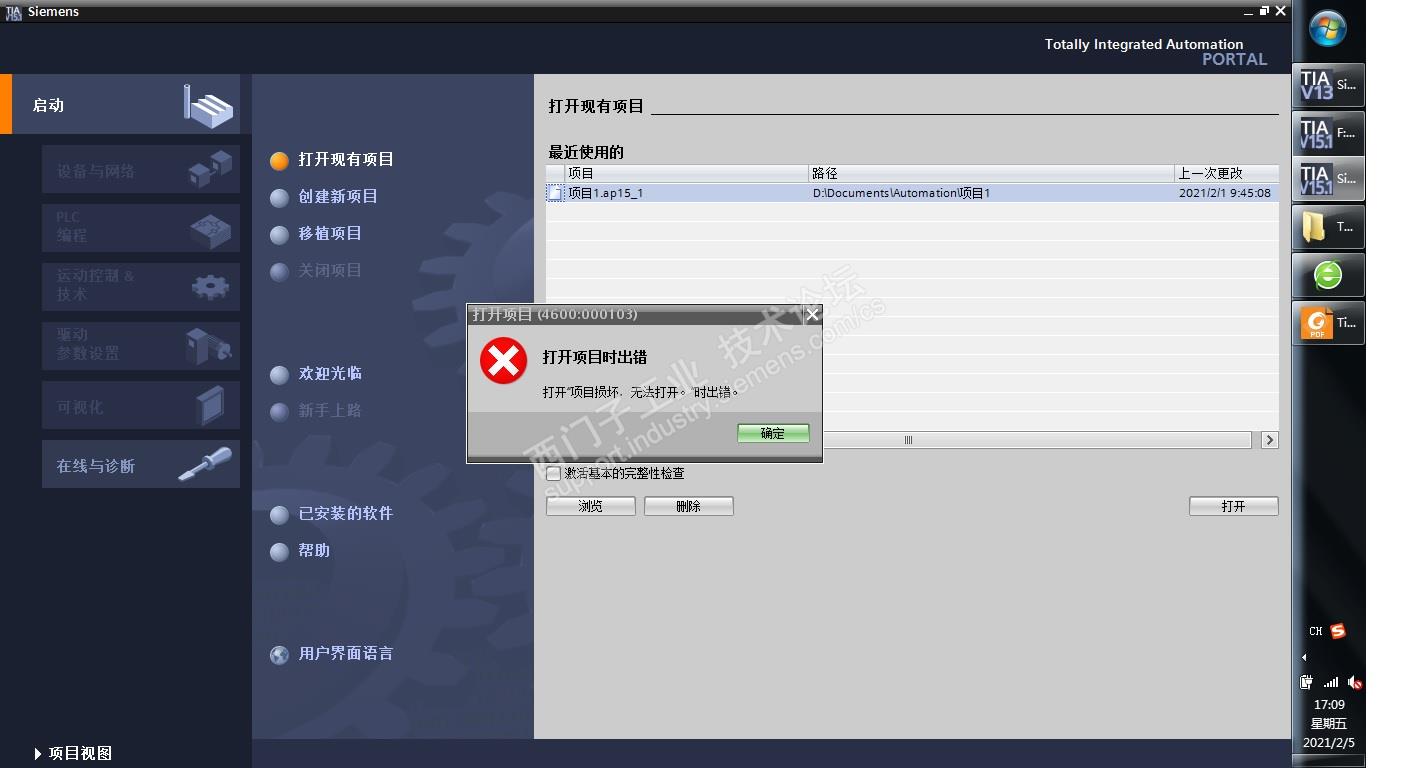Open the orange PDF taskbar app Ti...
This screenshot has width=1409, height=768.
point(1328,323)
